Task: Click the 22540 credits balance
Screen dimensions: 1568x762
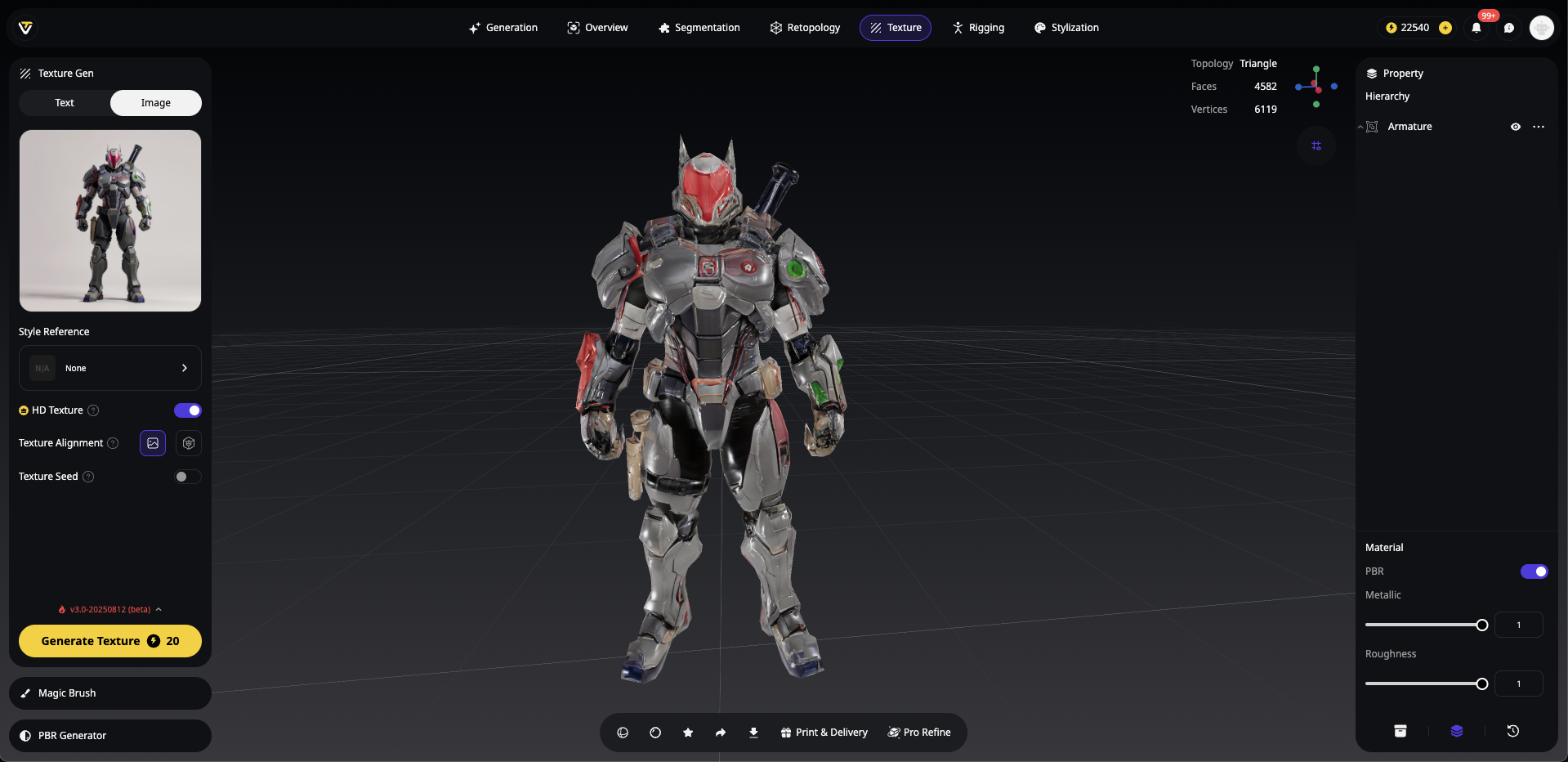Action: coord(1414,28)
